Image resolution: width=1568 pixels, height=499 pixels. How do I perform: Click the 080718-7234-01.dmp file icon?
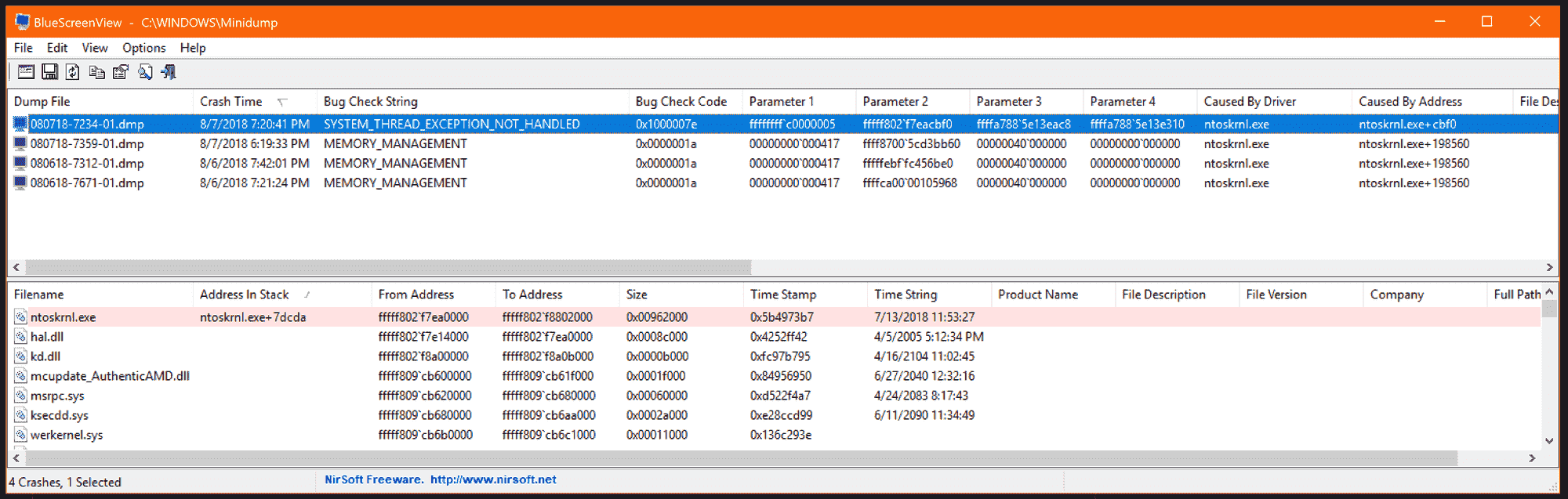[x=20, y=124]
